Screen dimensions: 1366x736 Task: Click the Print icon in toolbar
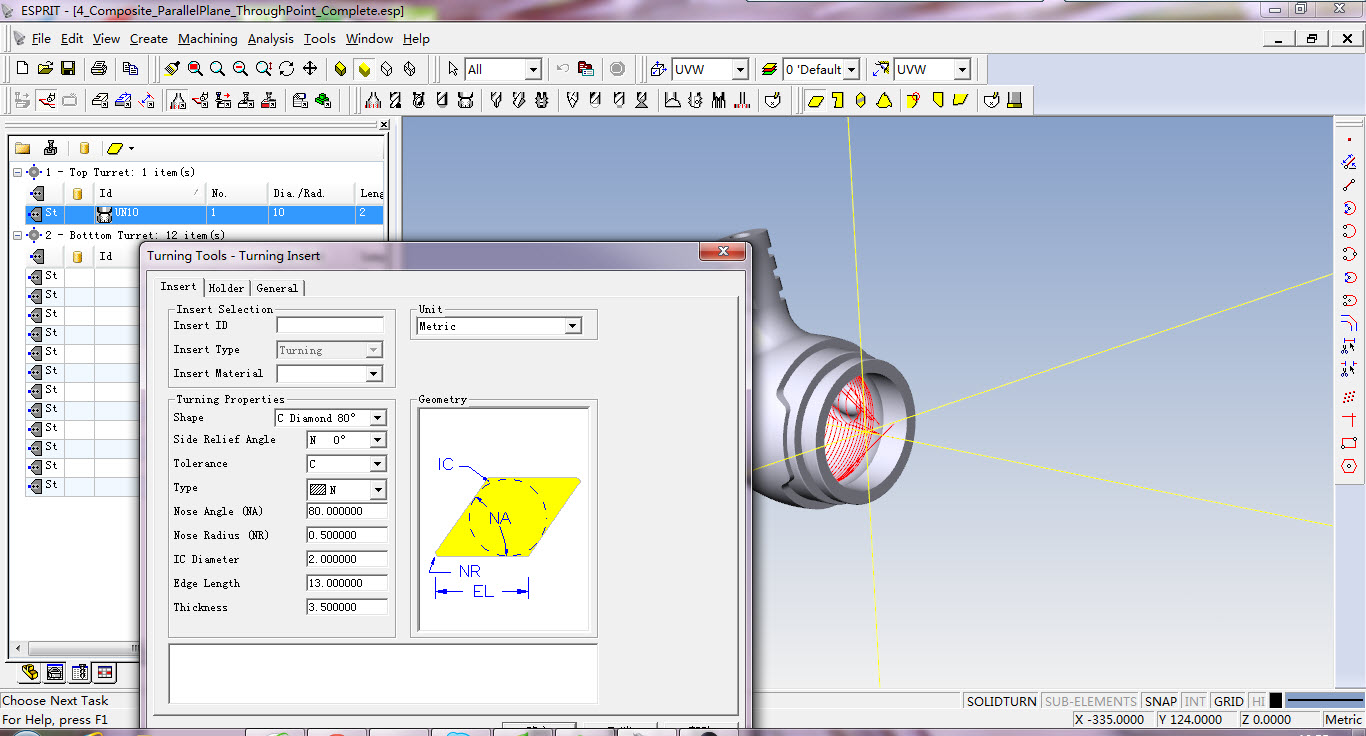[98, 69]
